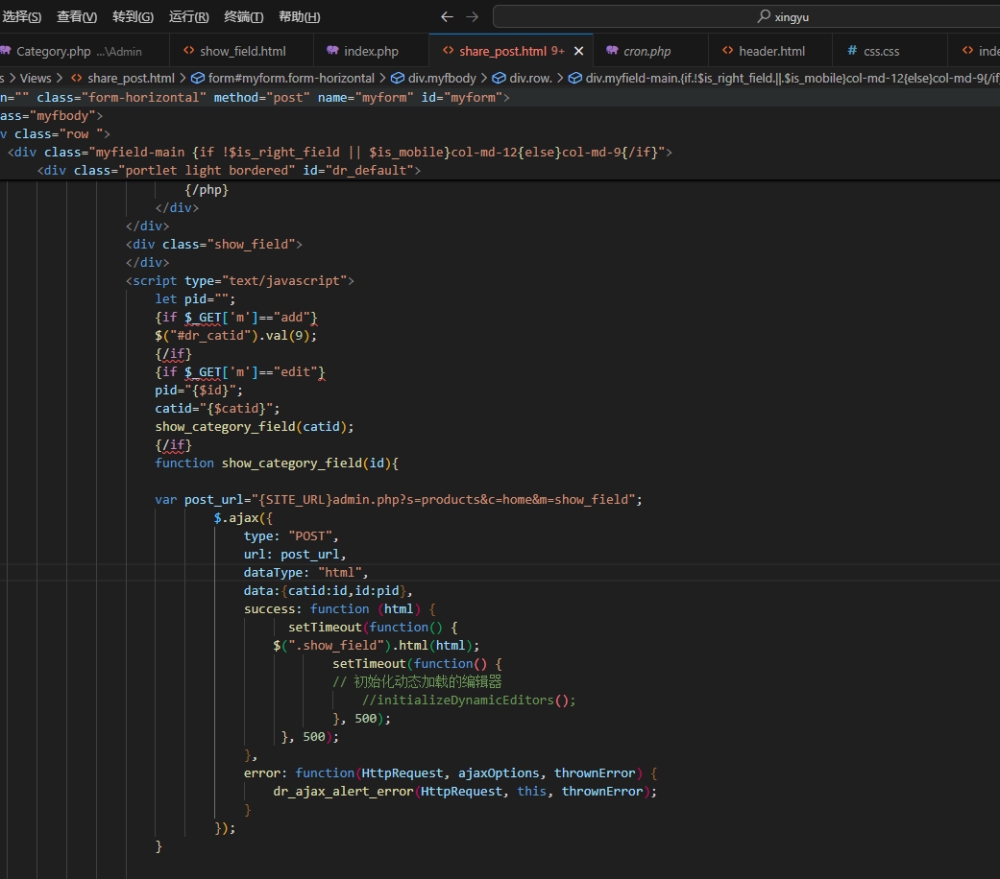Open the 运行(R) menu

[189, 17]
